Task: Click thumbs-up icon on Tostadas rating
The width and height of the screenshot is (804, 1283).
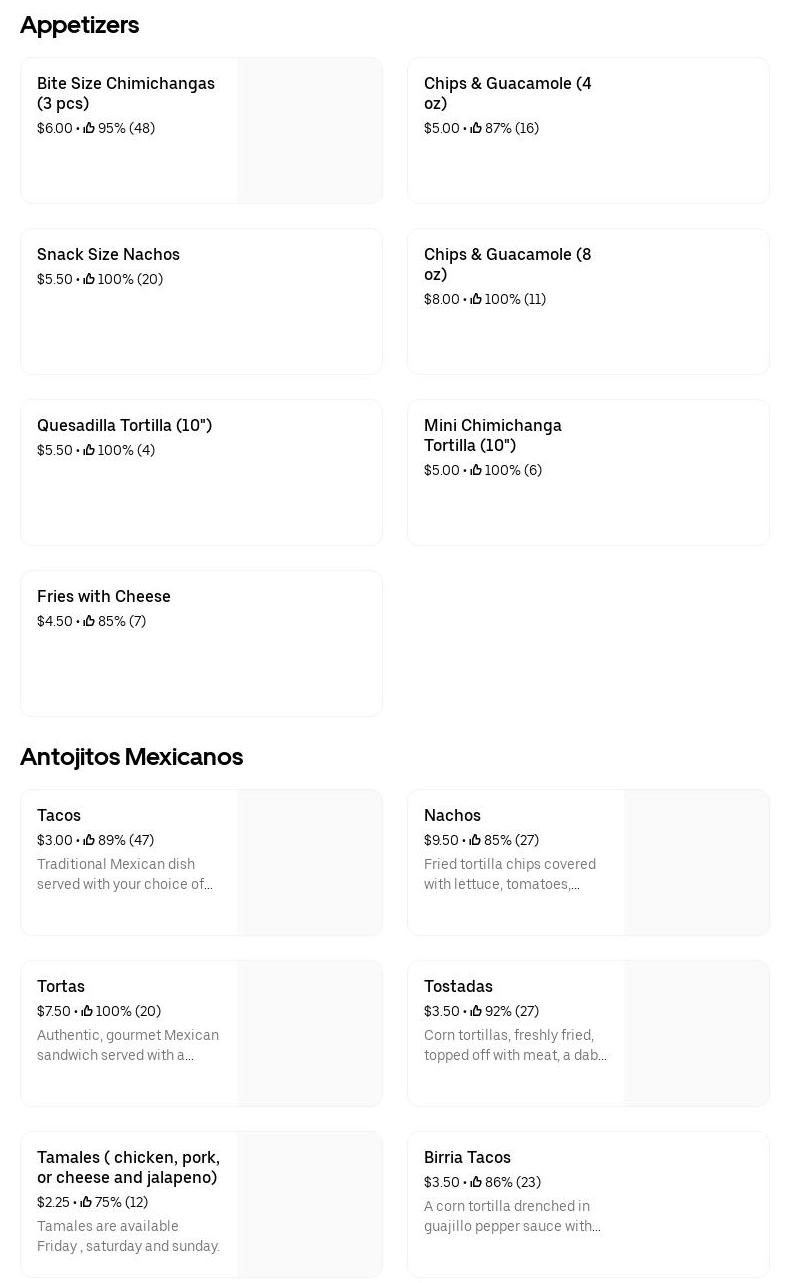Action: pos(476,1011)
